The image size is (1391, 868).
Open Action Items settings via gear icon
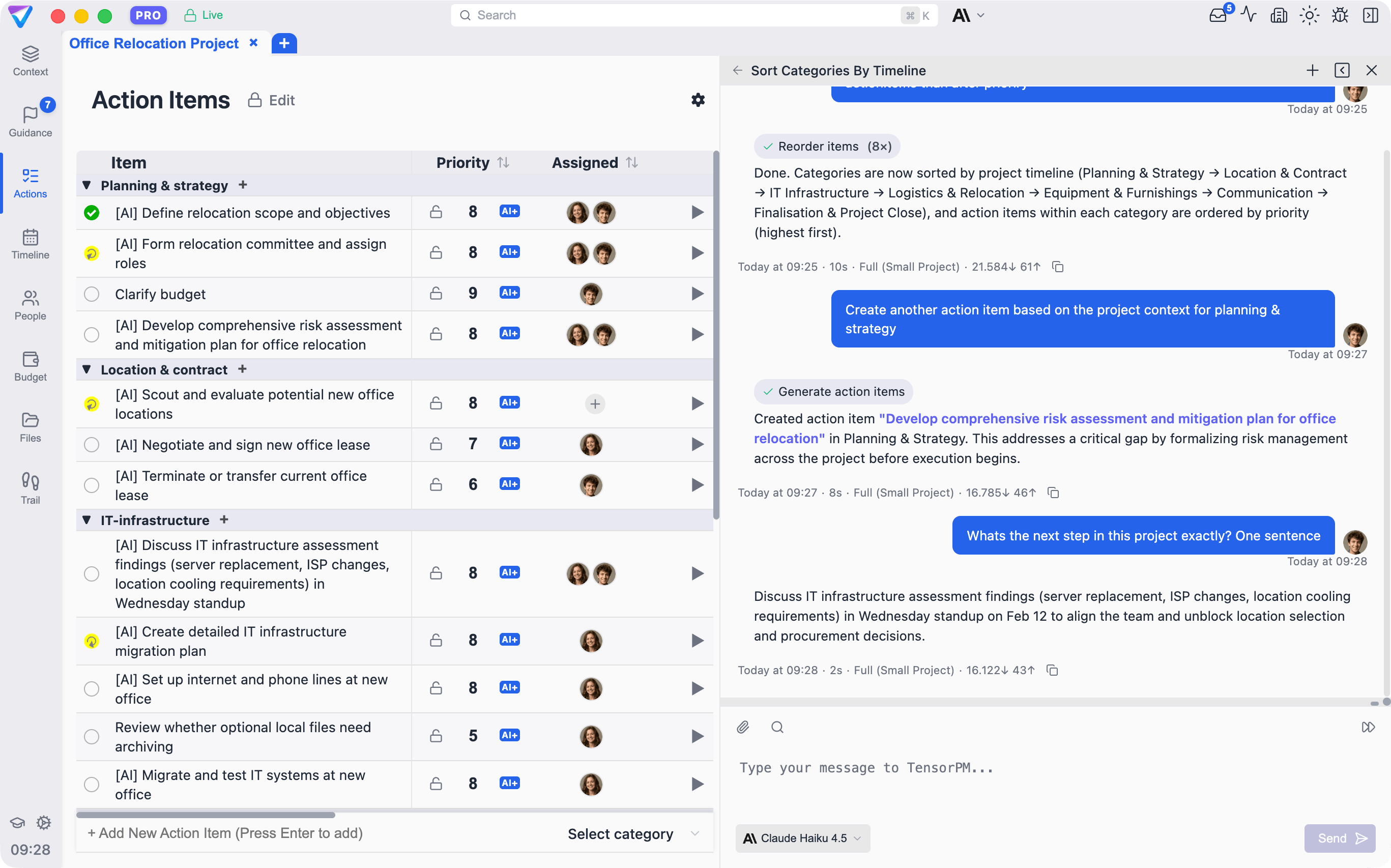coord(698,100)
